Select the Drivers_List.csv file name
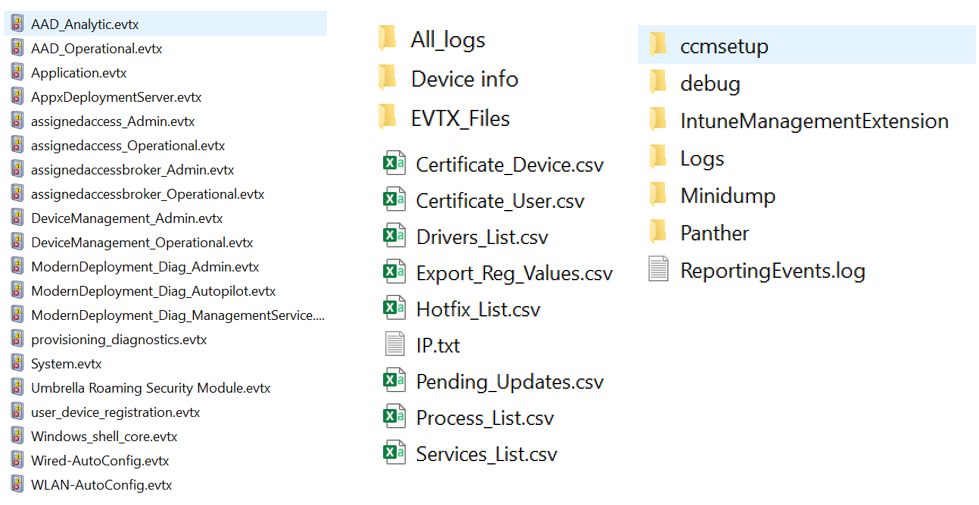The height and width of the screenshot is (505, 979). click(x=483, y=237)
